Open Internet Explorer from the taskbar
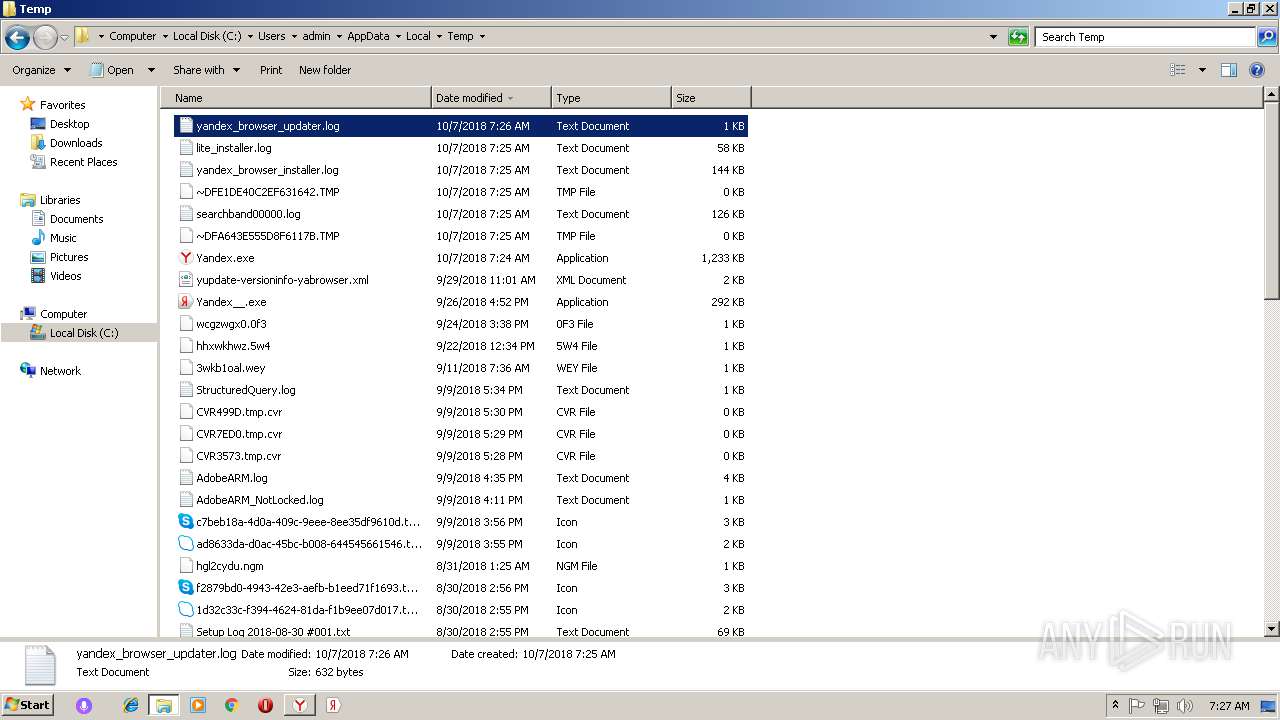This screenshot has height=720, width=1280. [x=131, y=705]
